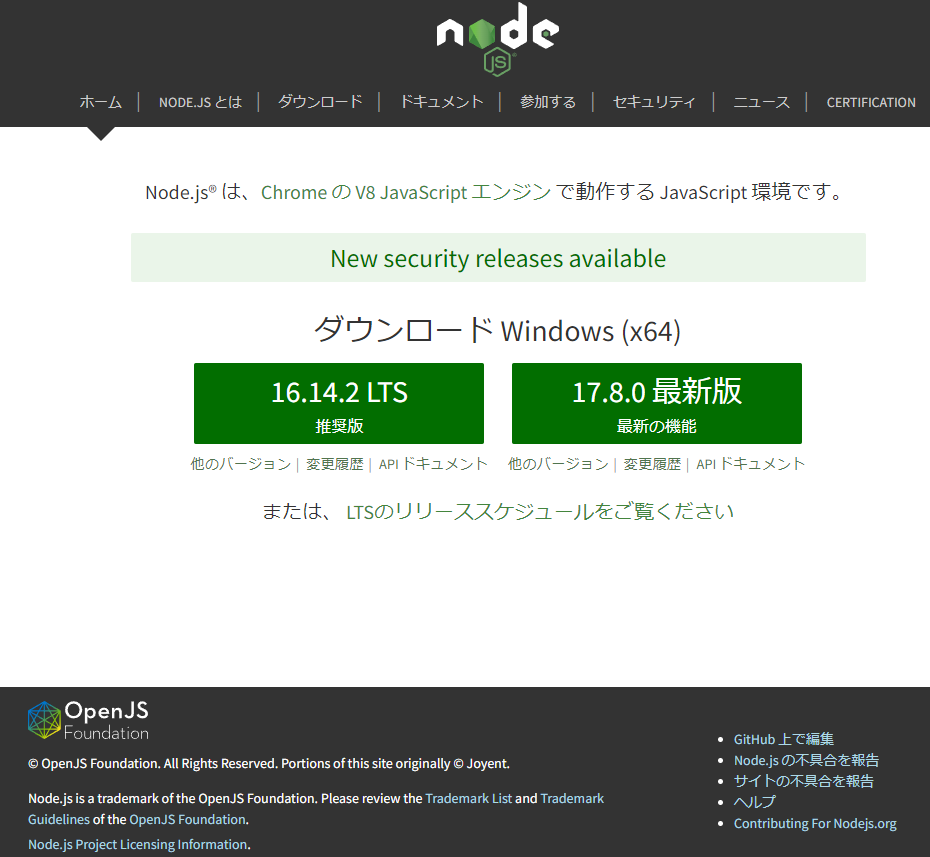Open the Trademark Guidelines link
Viewport: 930px width, 857px height.
(572, 798)
